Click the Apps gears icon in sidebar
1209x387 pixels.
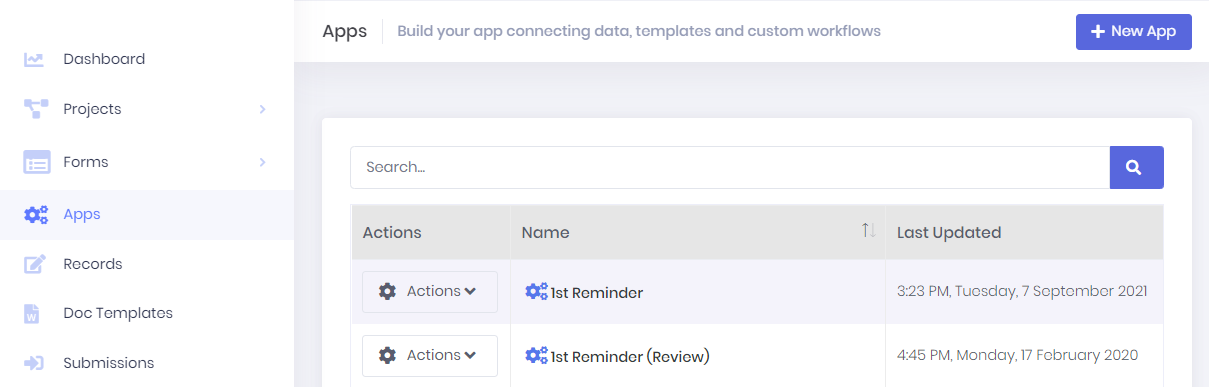(36, 214)
